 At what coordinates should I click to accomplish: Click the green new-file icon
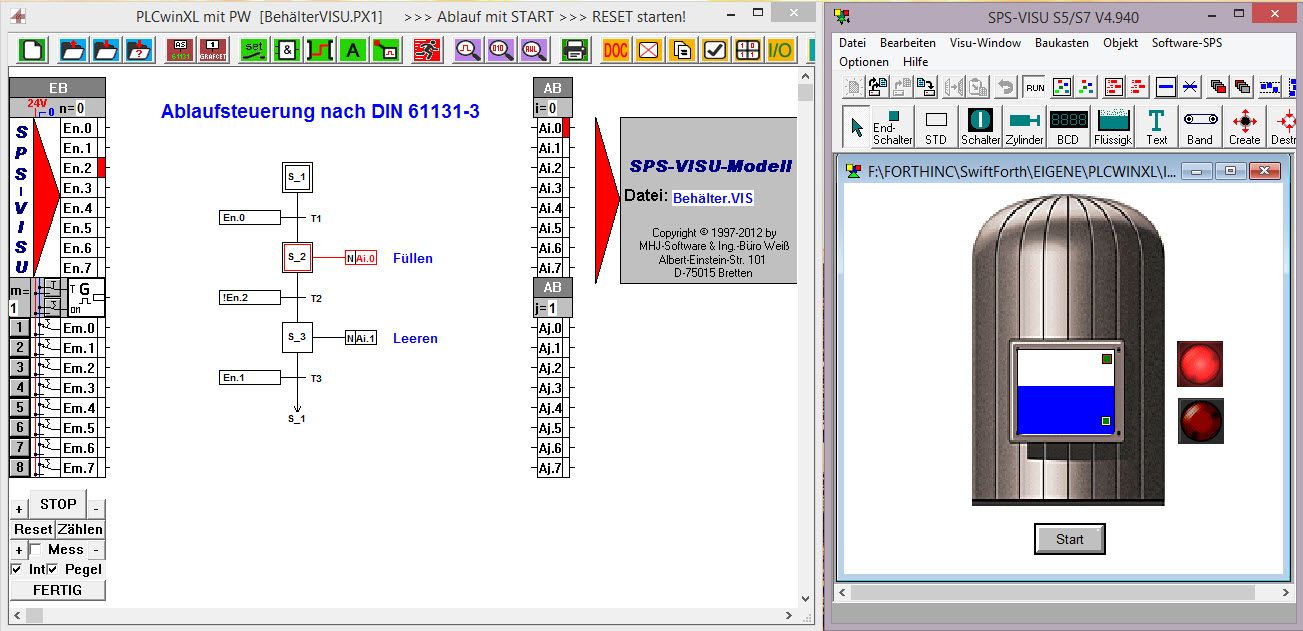tap(34, 50)
